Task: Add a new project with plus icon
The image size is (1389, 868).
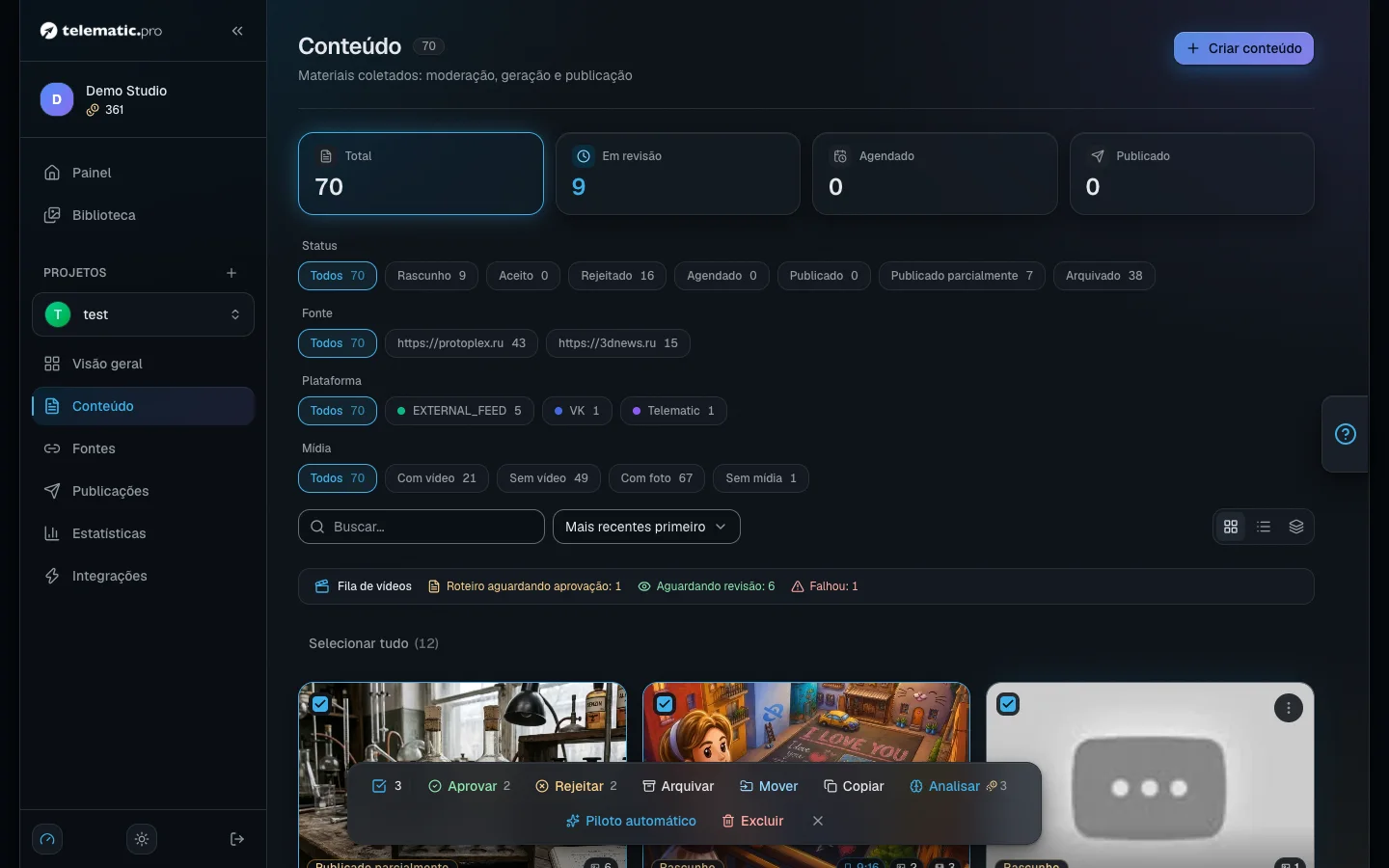Action: pos(231,273)
